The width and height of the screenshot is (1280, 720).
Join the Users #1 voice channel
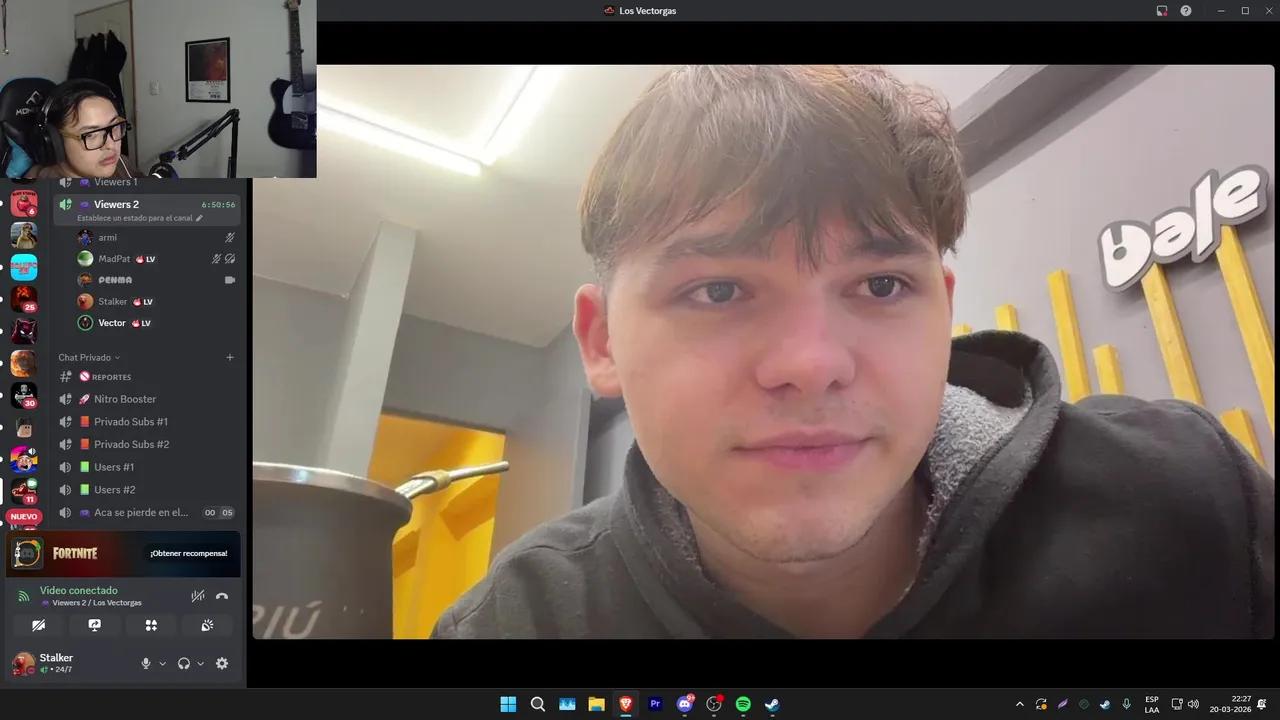(146, 467)
